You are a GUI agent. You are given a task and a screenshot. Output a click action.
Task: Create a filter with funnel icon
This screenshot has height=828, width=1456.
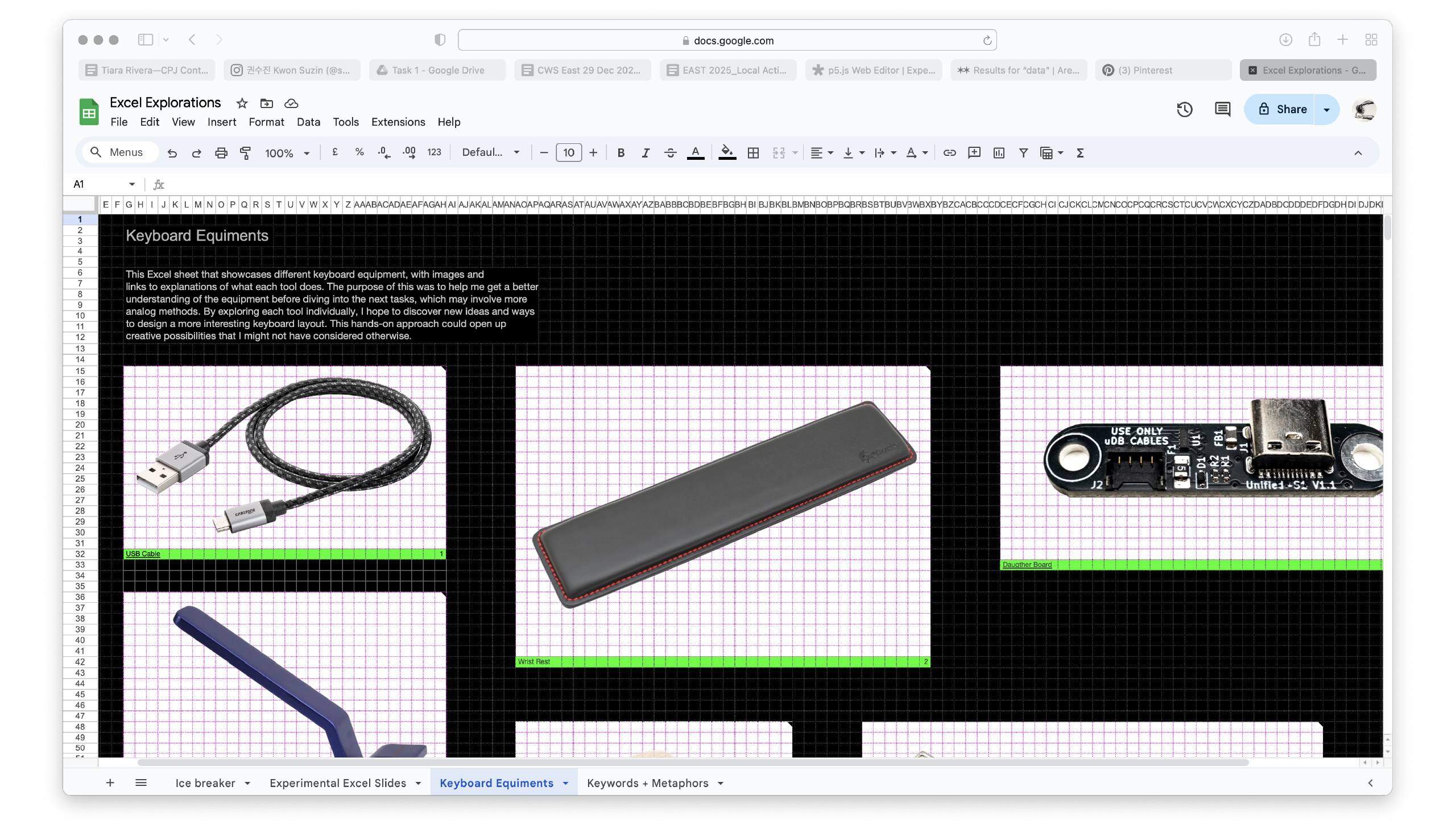pos(1023,152)
